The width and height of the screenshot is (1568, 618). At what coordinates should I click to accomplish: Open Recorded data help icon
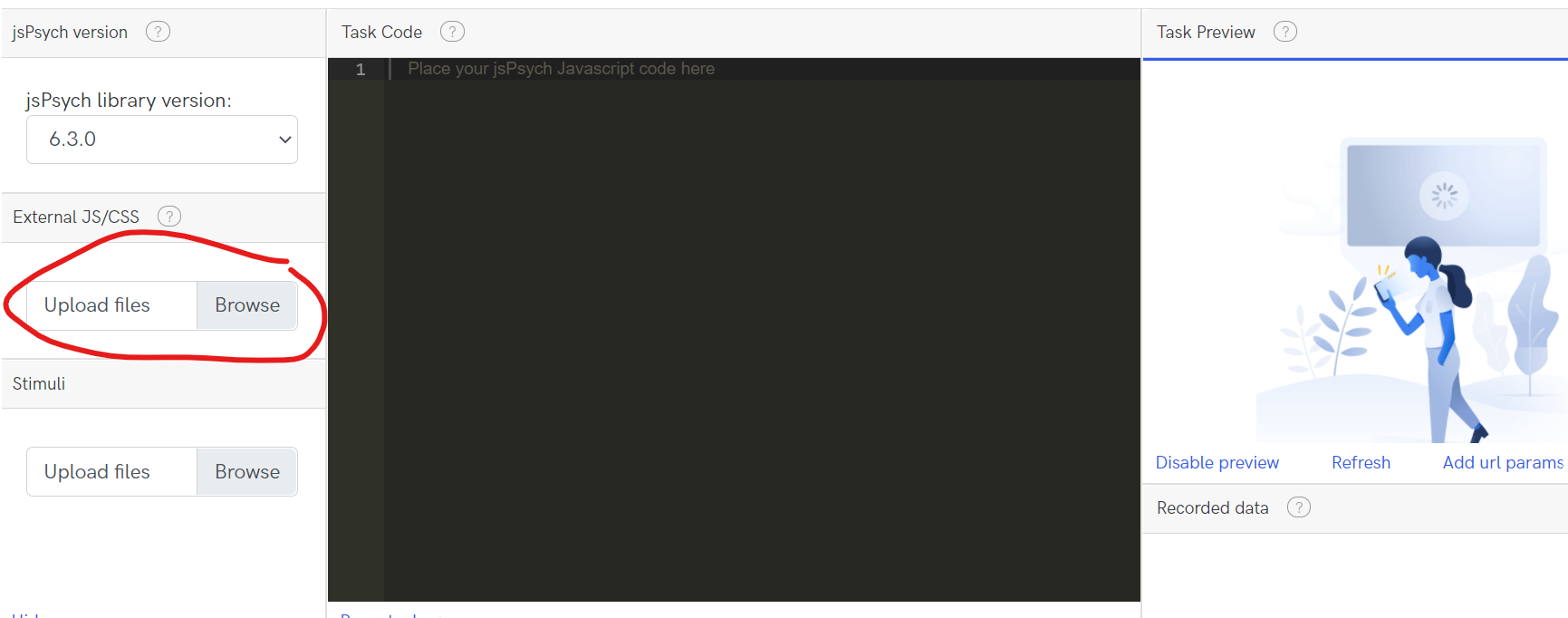coord(1299,507)
